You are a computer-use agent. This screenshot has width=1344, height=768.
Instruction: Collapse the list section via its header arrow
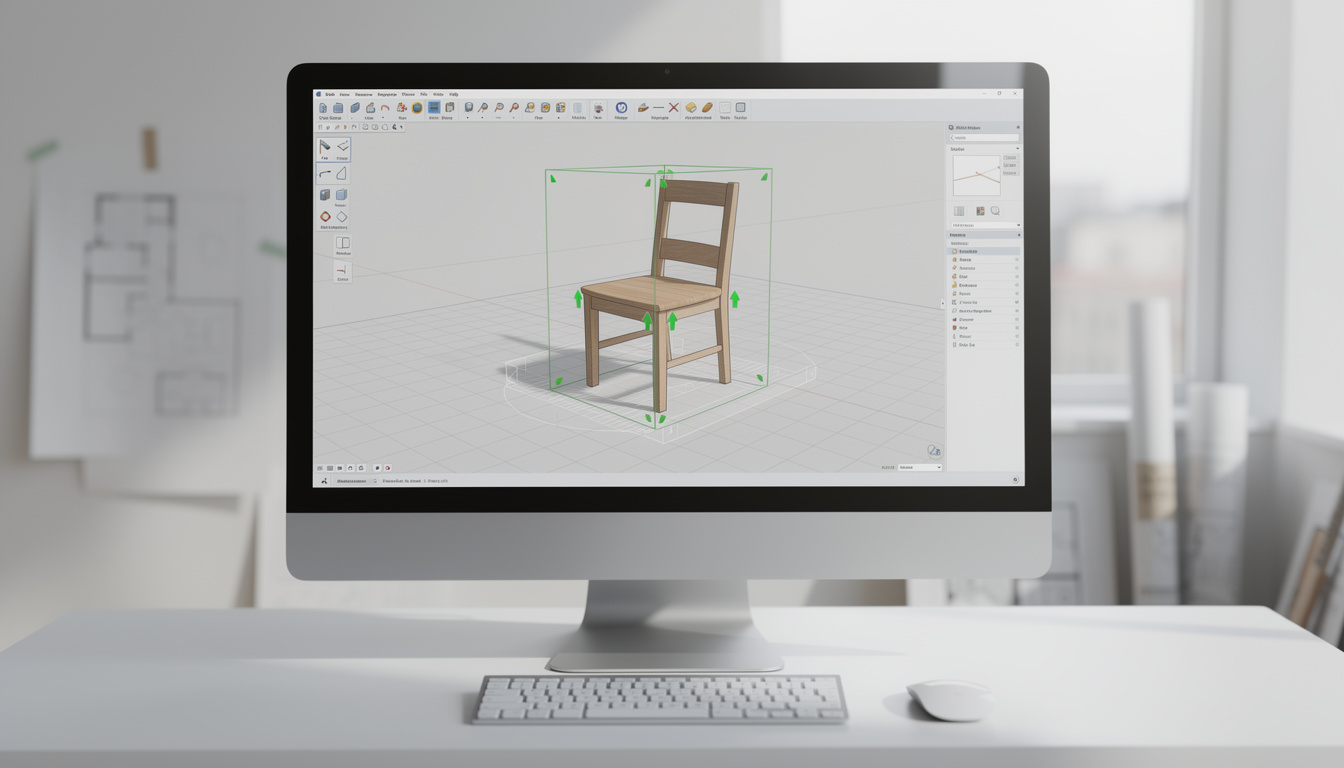click(1019, 235)
